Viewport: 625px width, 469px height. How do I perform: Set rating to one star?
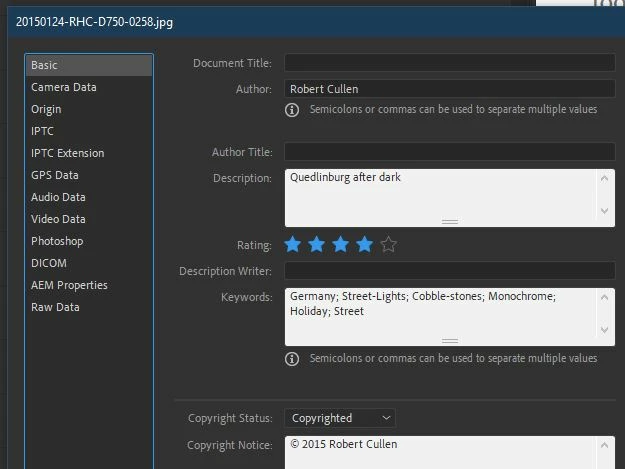pyautogui.click(x=293, y=244)
